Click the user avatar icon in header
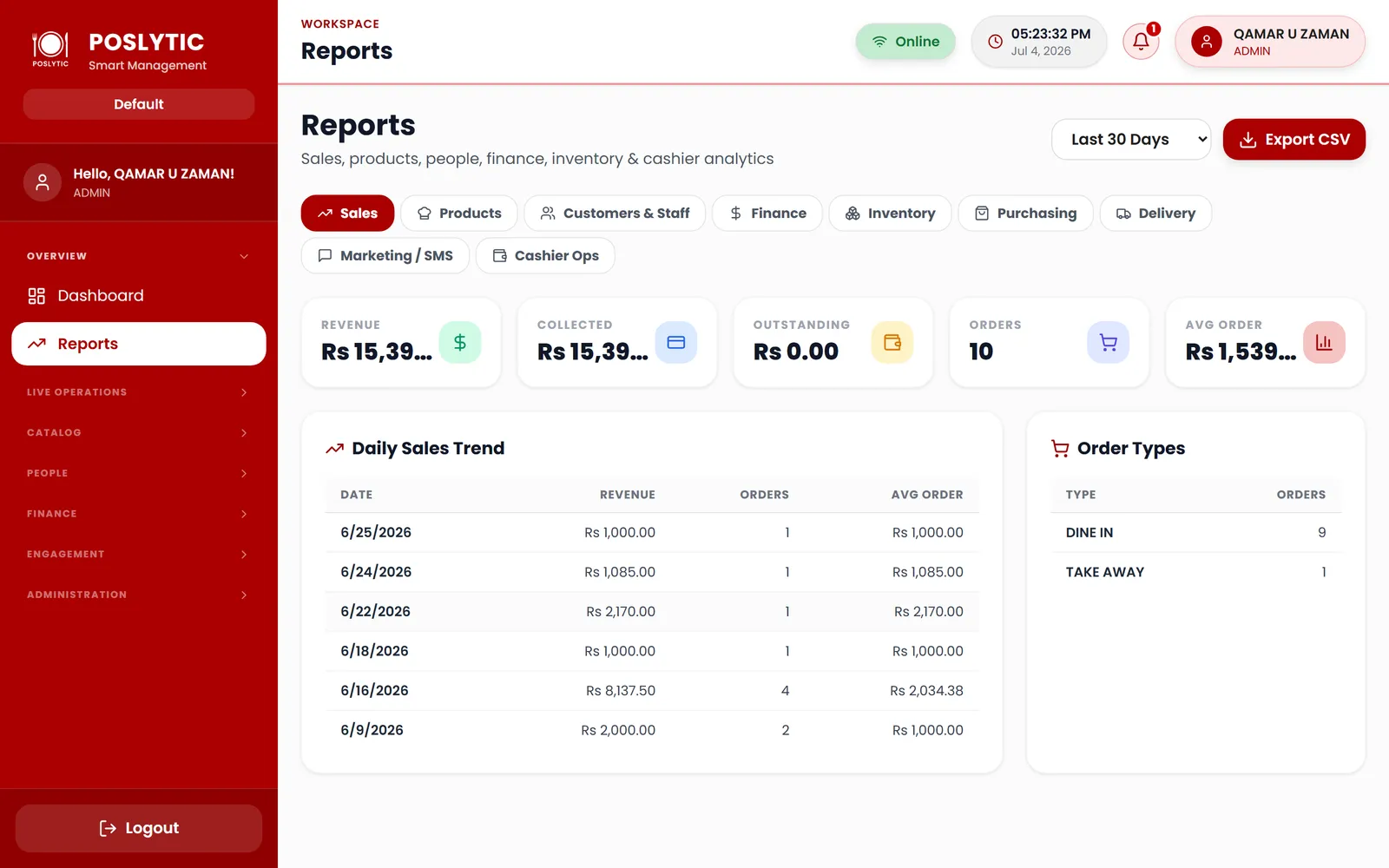 [1206, 41]
